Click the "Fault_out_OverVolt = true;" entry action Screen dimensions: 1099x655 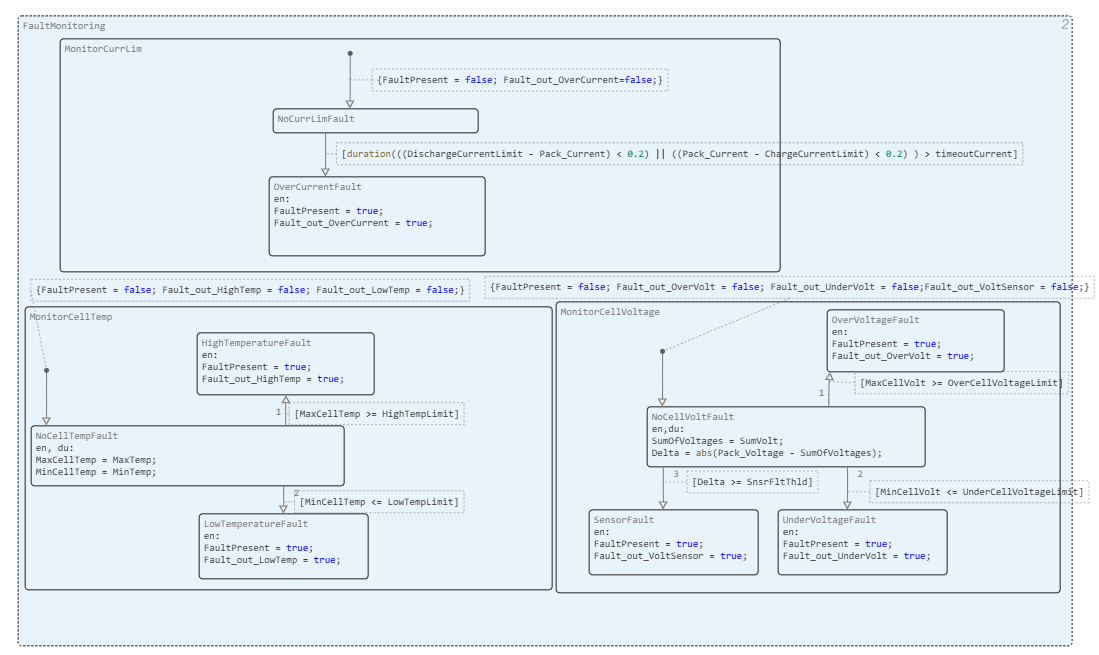tap(903, 356)
